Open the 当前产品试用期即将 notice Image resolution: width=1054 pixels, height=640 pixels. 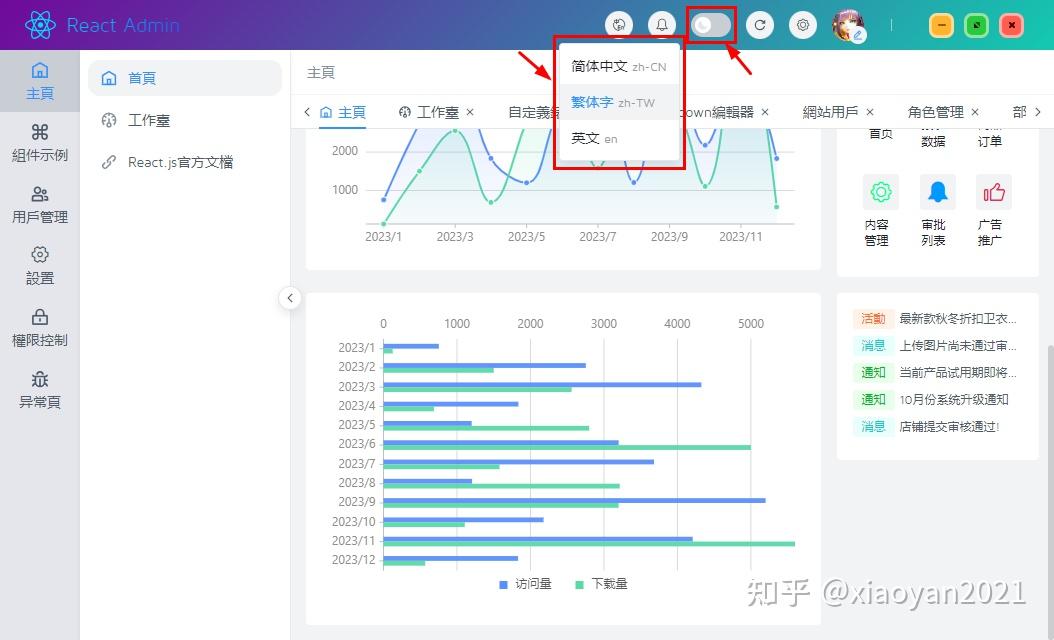pyautogui.click(x=958, y=372)
